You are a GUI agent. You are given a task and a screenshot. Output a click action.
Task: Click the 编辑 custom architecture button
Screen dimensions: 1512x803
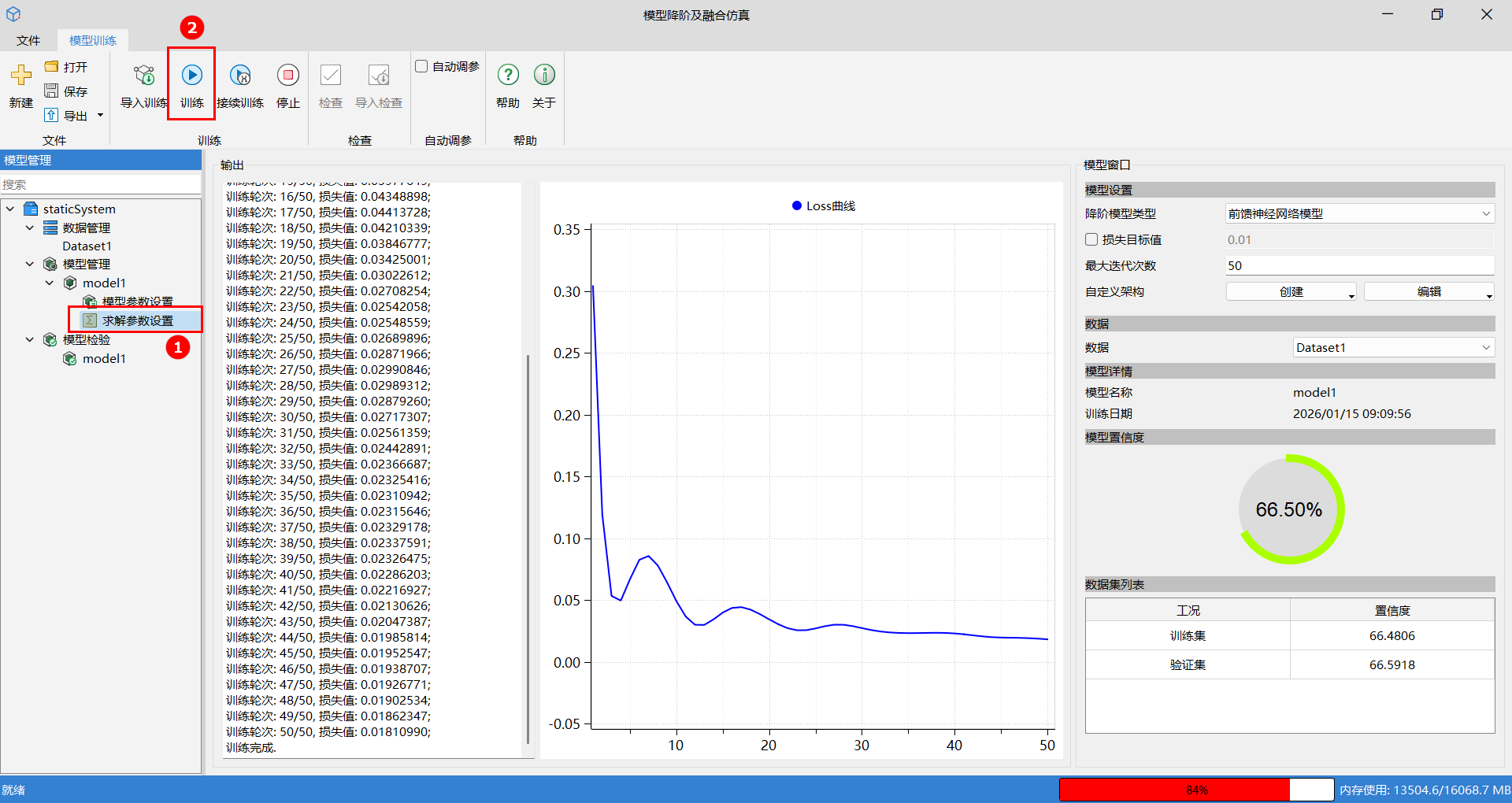1429,292
